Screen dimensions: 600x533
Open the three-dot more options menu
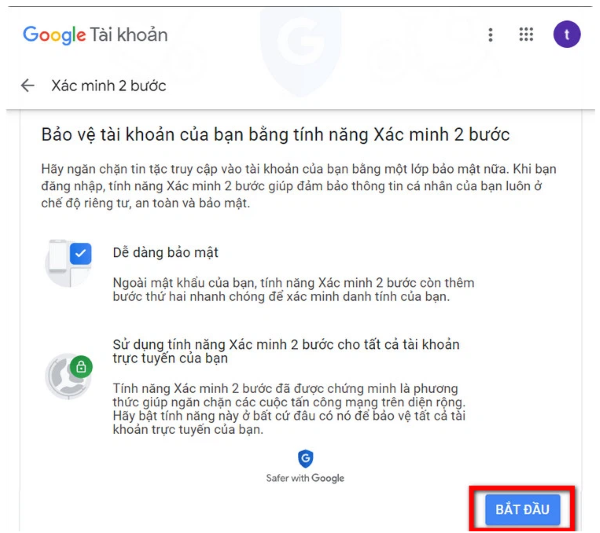[x=490, y=35]
